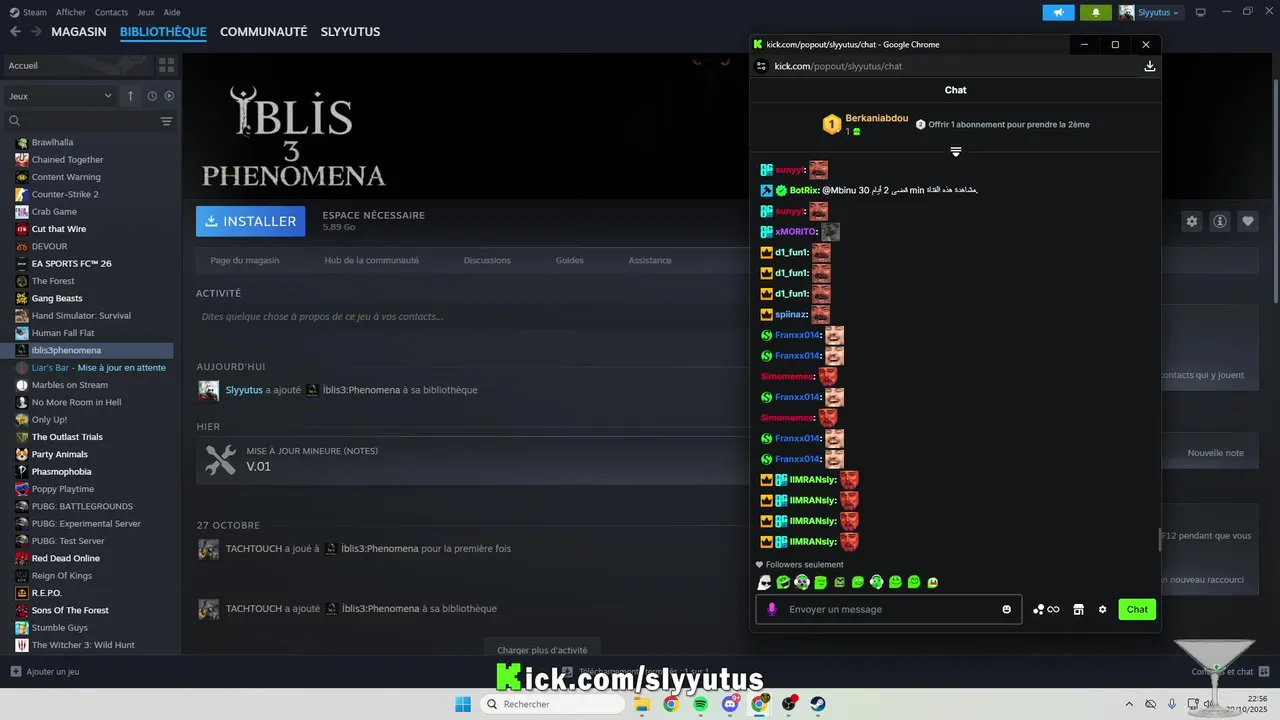Open game settings gear icon
This screenshot has height=720, width=1280.
[x=1191, y=221]
